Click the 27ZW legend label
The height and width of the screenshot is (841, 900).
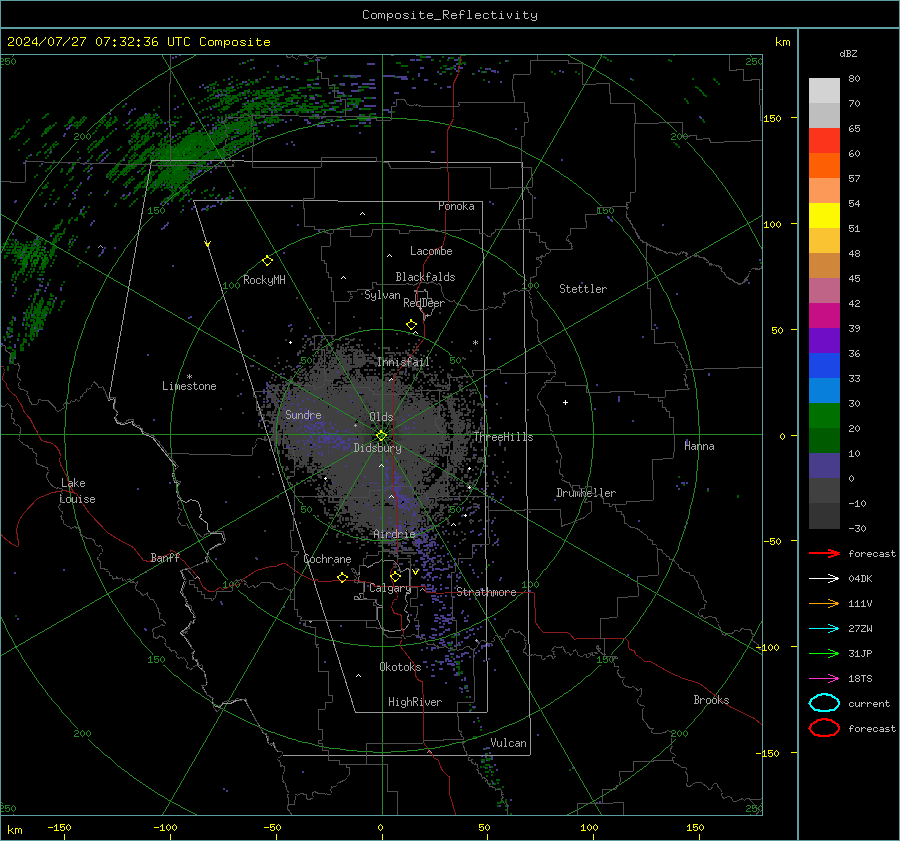(x=860, y=629)
